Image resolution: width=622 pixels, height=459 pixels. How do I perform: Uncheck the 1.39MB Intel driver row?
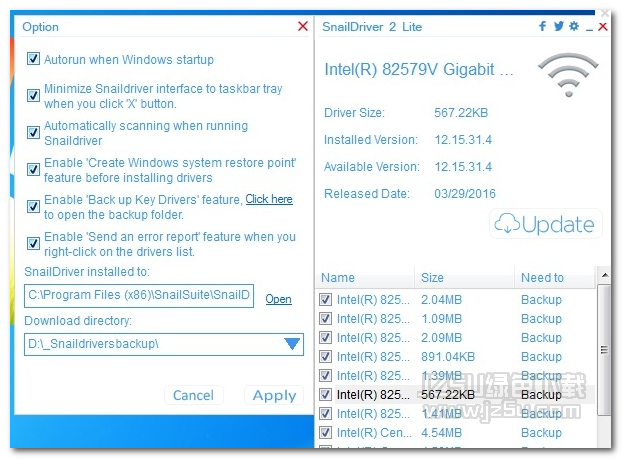(326, 375)
